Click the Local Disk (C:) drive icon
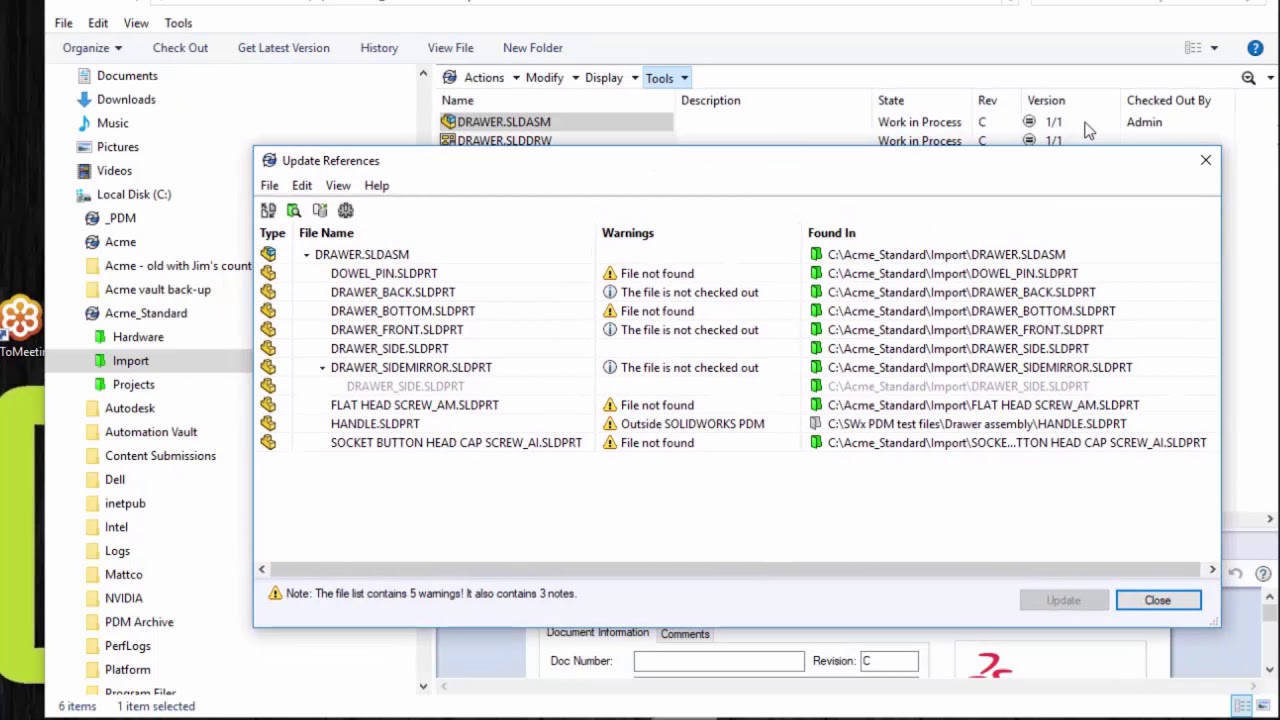Screen dimensions: 1280x720 [x=85, y=194]
